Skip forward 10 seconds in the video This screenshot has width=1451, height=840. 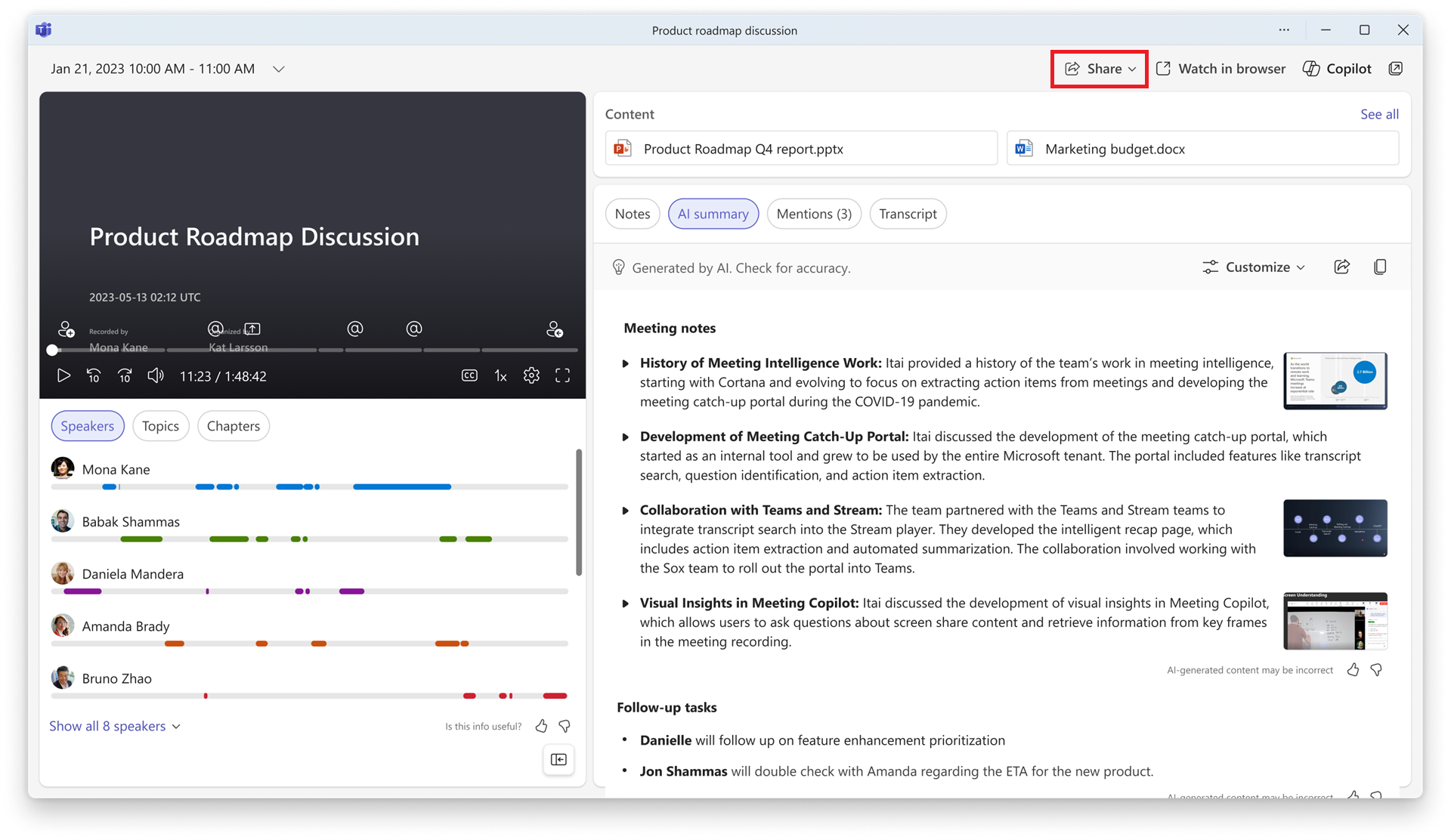tap(125, 375)
